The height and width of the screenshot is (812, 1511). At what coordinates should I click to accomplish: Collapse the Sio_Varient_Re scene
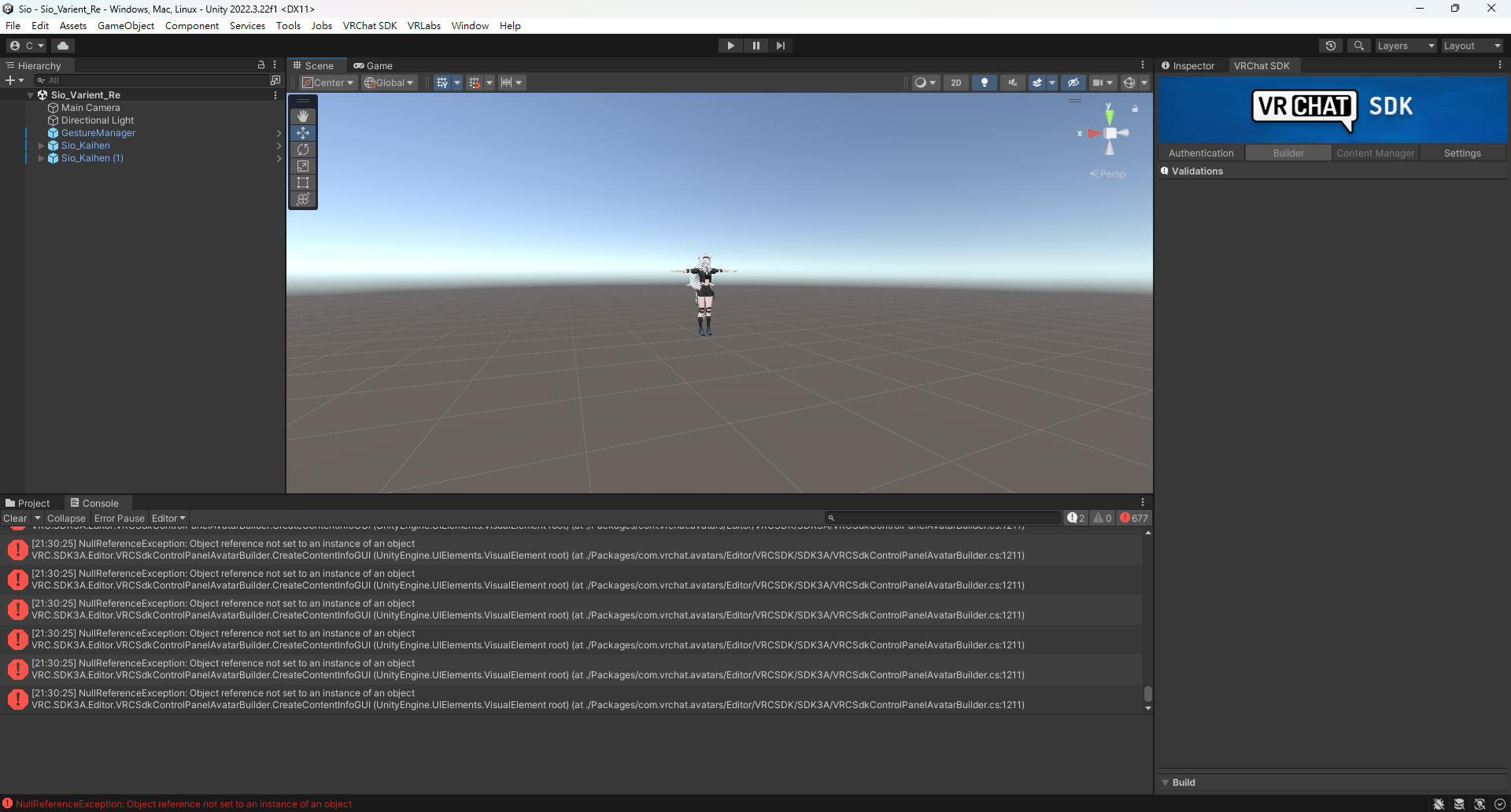(x=31, y=95)
